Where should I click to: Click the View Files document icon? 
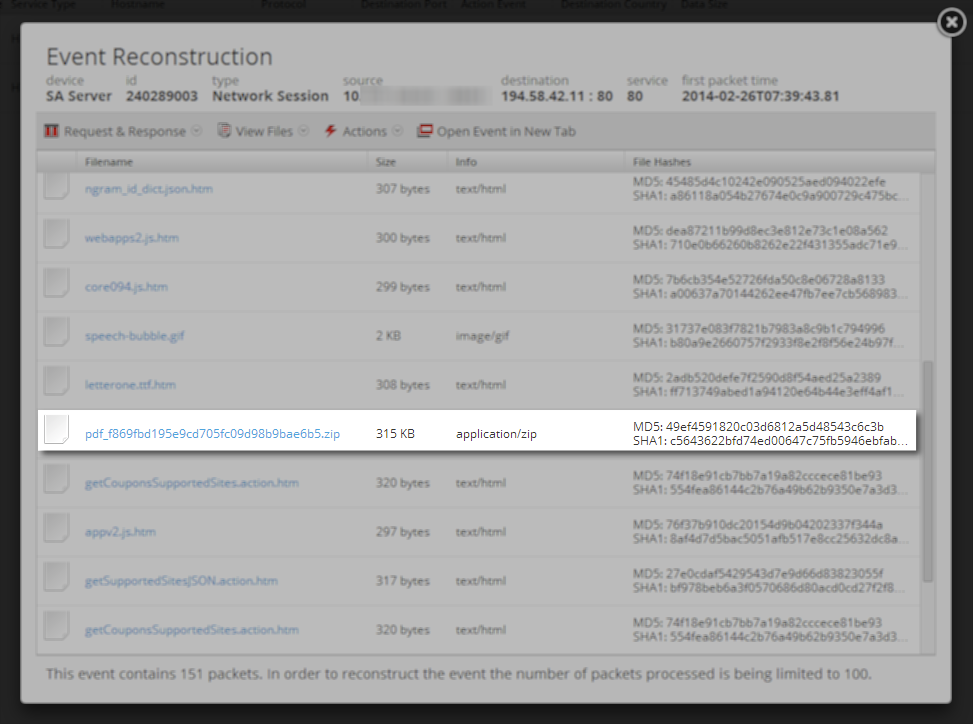click(225, 130)
